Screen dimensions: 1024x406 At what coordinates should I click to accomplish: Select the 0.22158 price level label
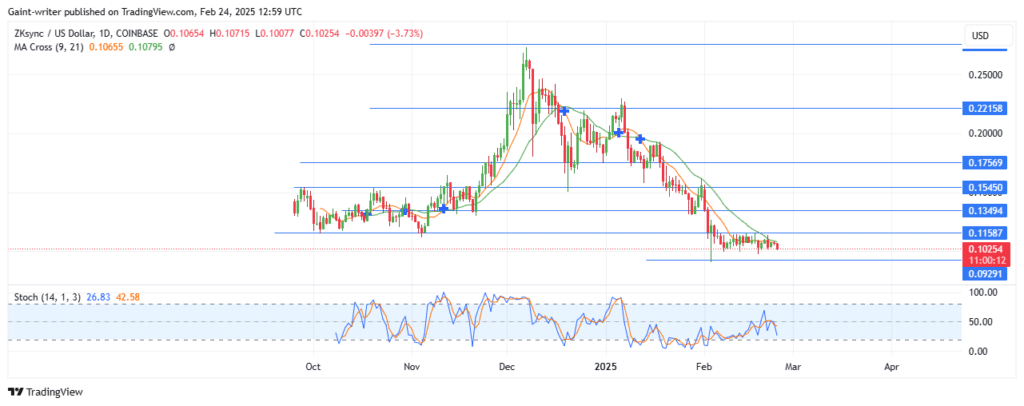point(985,108)
